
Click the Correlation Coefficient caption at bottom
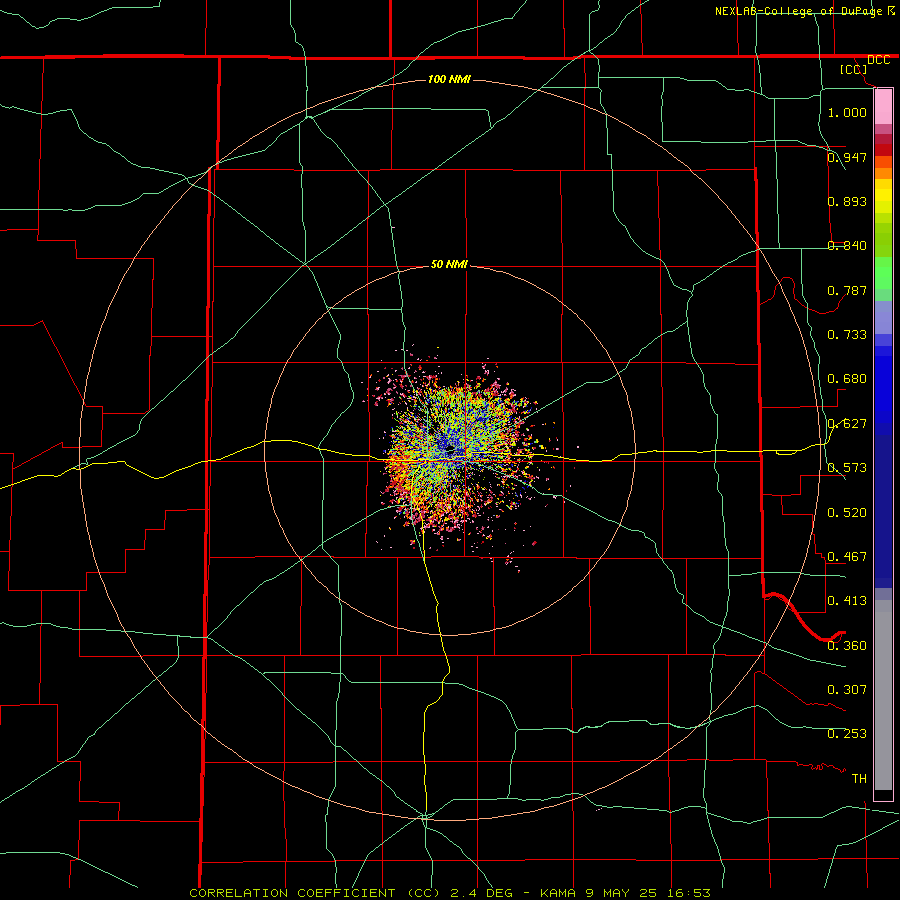click(450, 893)
